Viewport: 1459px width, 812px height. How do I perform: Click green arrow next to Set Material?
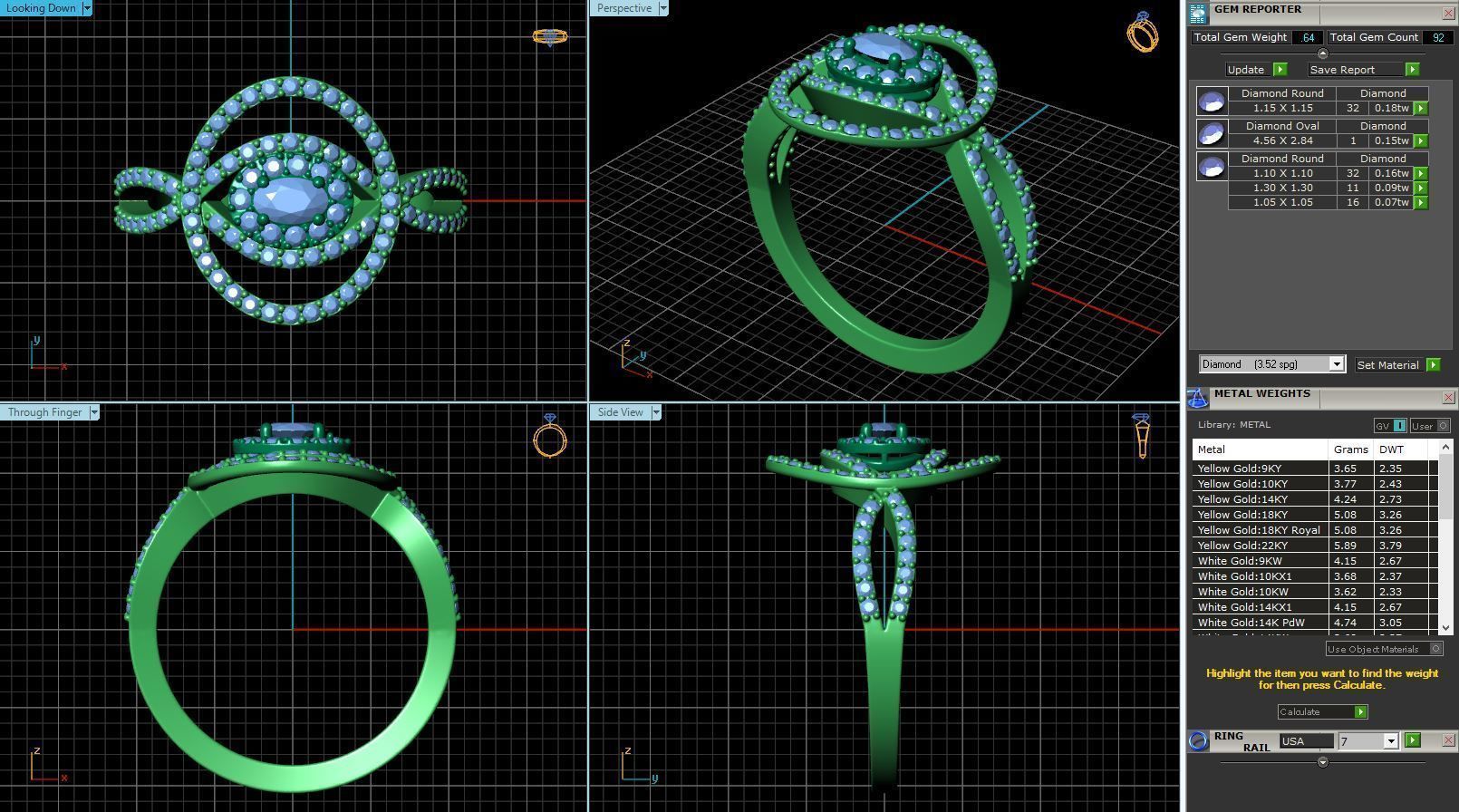point(1433,364)
